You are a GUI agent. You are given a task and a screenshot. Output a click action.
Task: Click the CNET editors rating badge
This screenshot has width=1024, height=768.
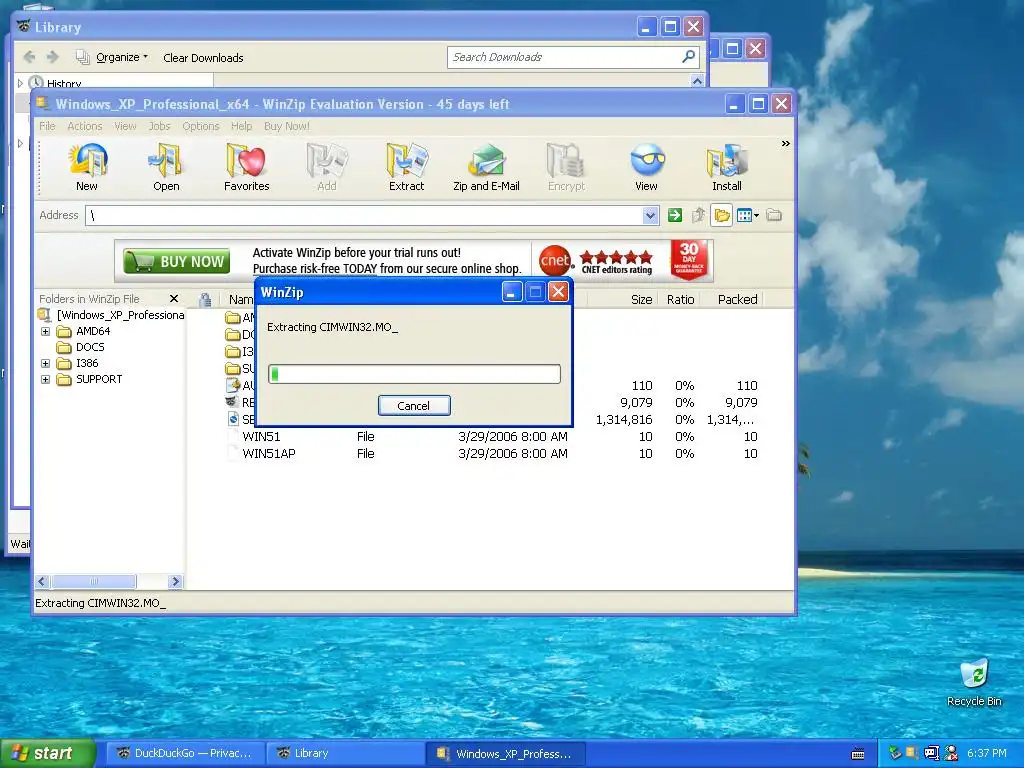[596, 261]
